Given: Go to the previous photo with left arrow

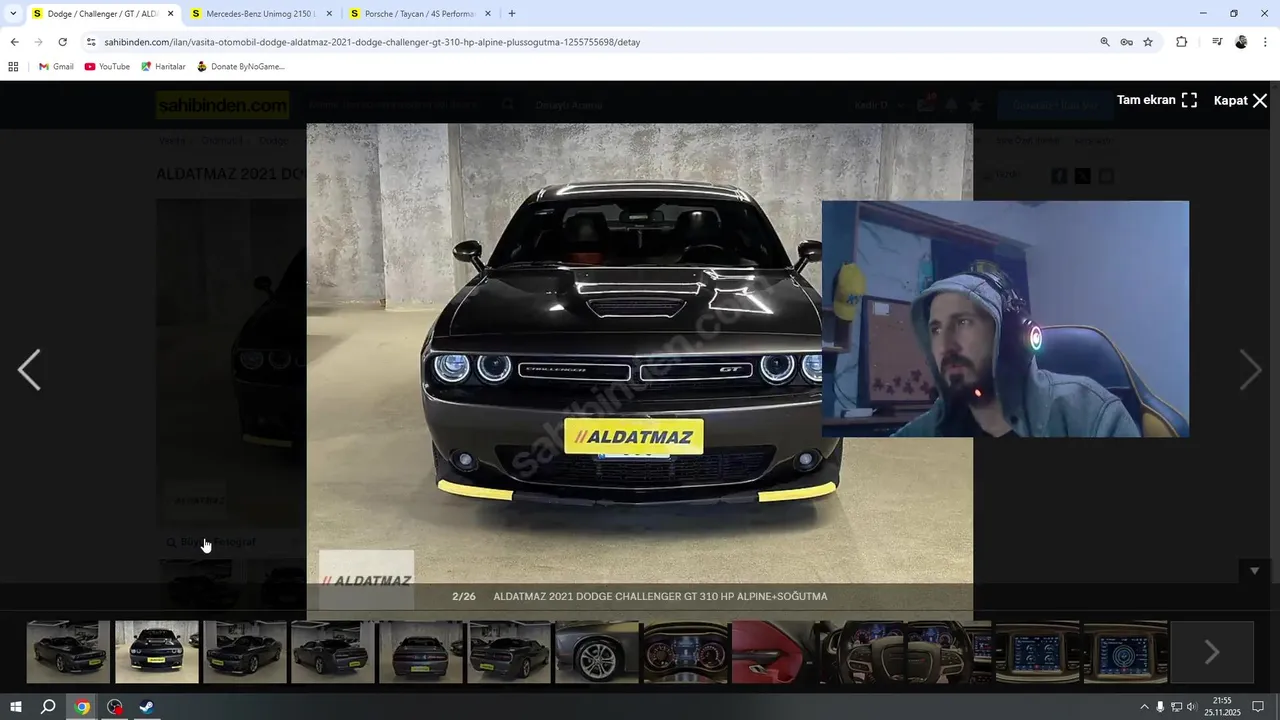Looking at the screenshot, I should coord(29,370).
